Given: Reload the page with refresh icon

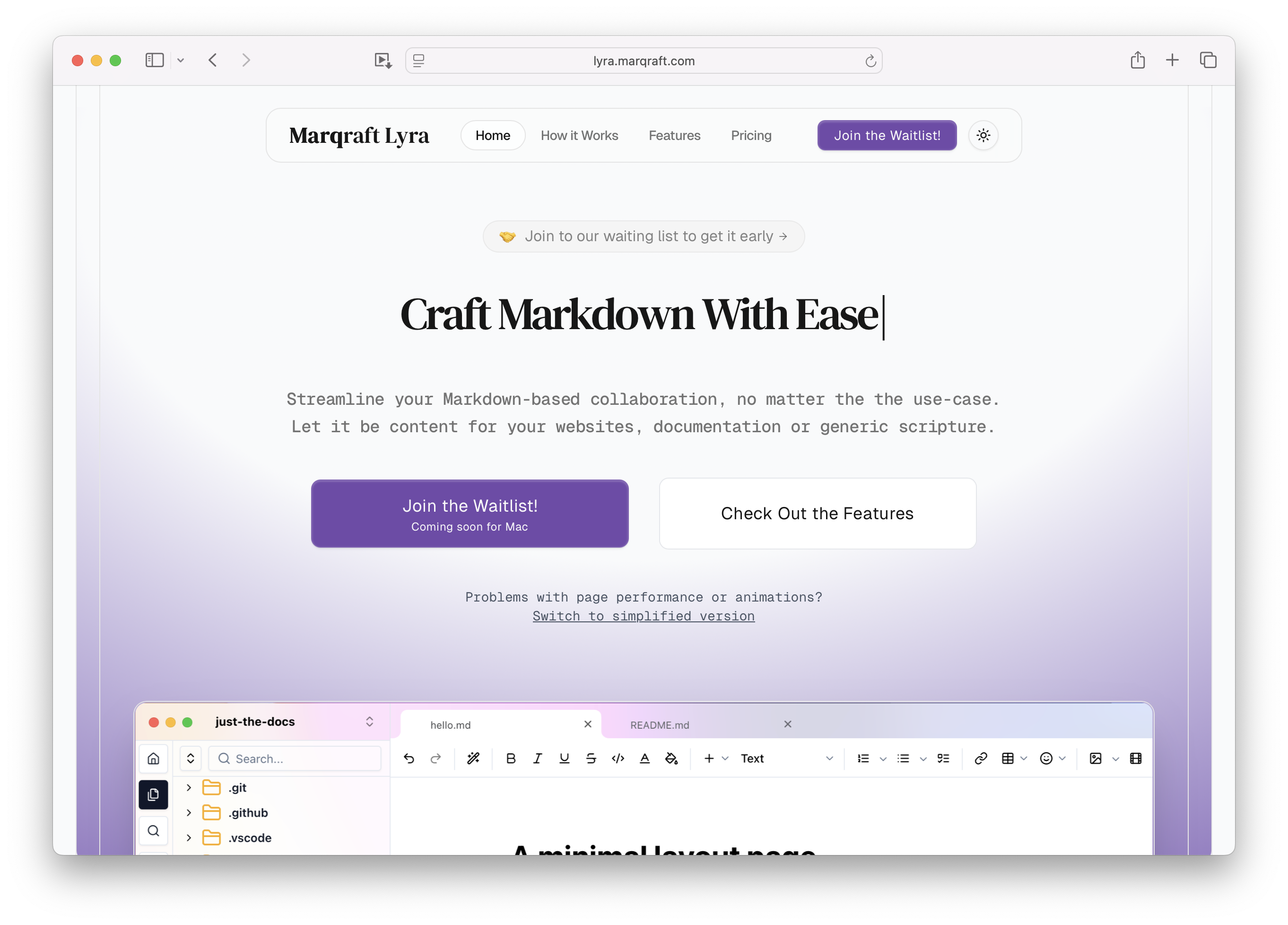Looking at the screenshot, I should [870, 61].
